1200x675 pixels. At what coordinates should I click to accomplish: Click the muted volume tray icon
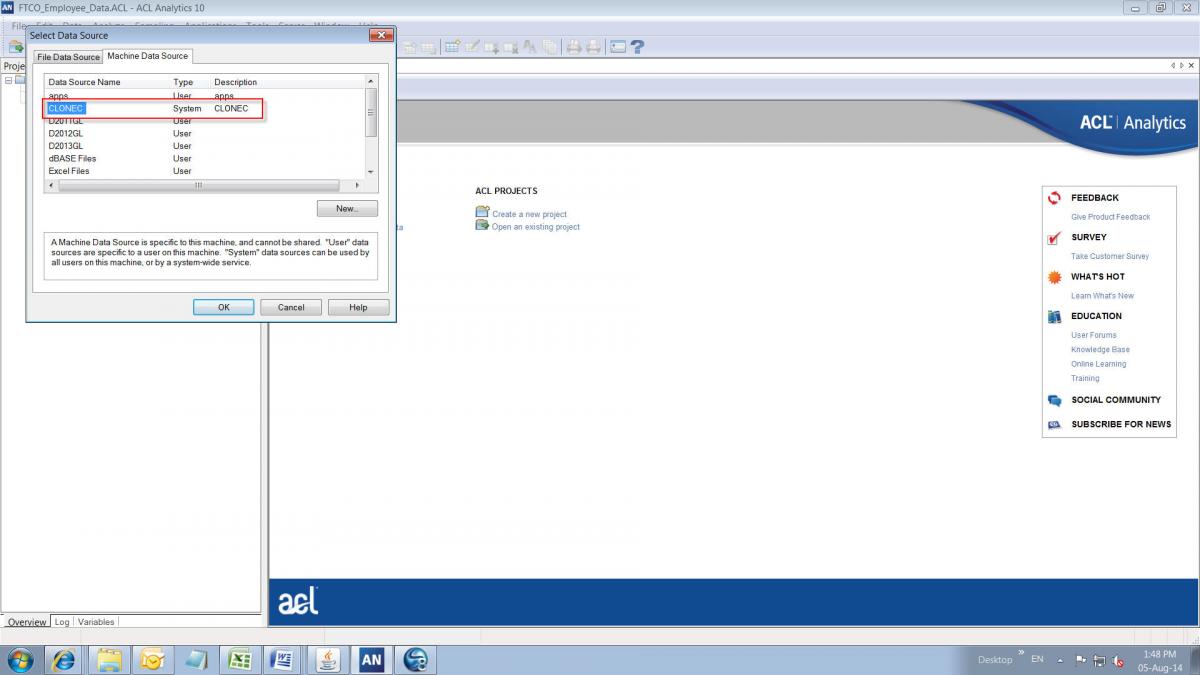1118,660
